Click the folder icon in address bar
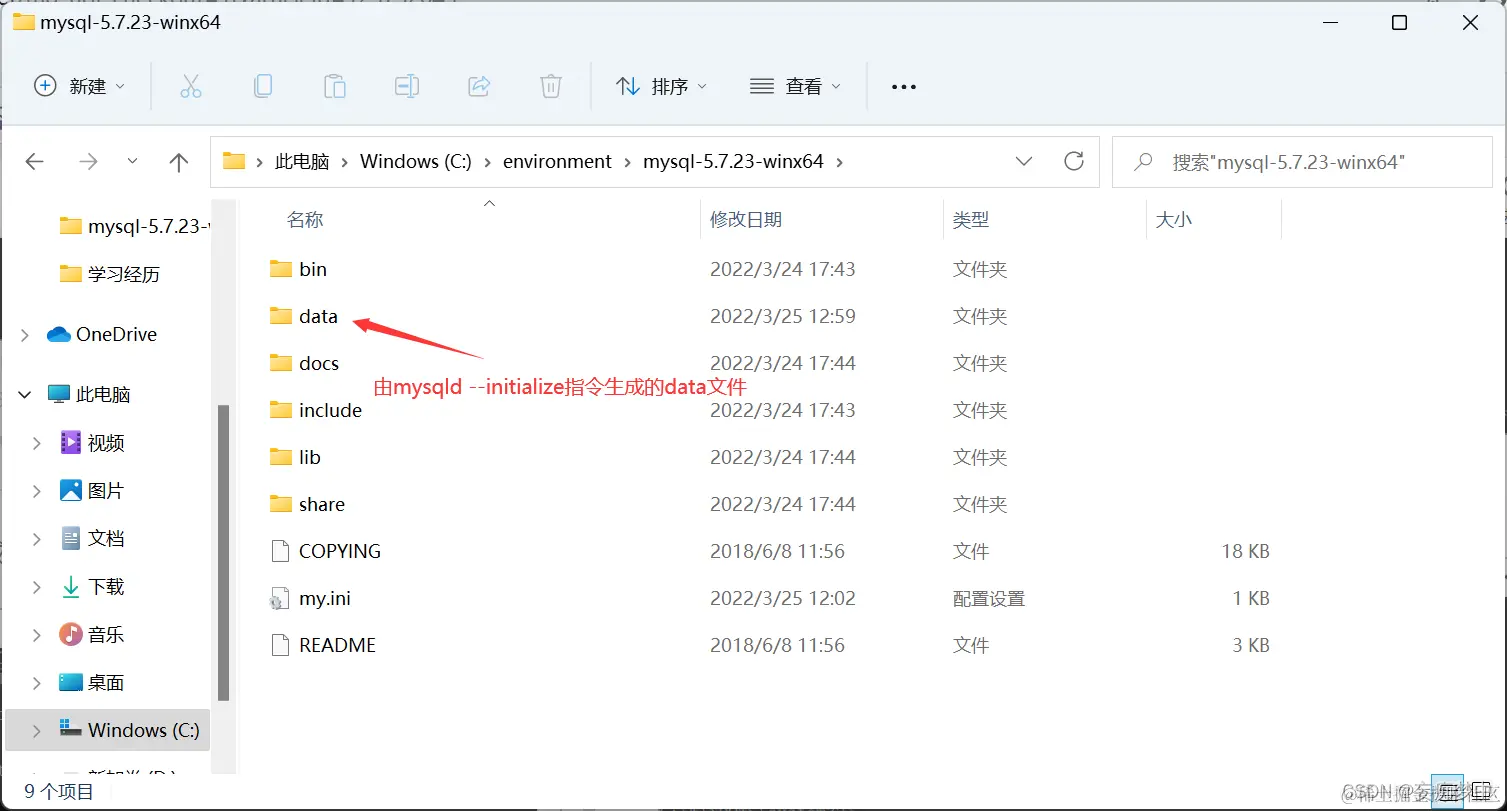Screen dimensions: 1507x811 234,161
